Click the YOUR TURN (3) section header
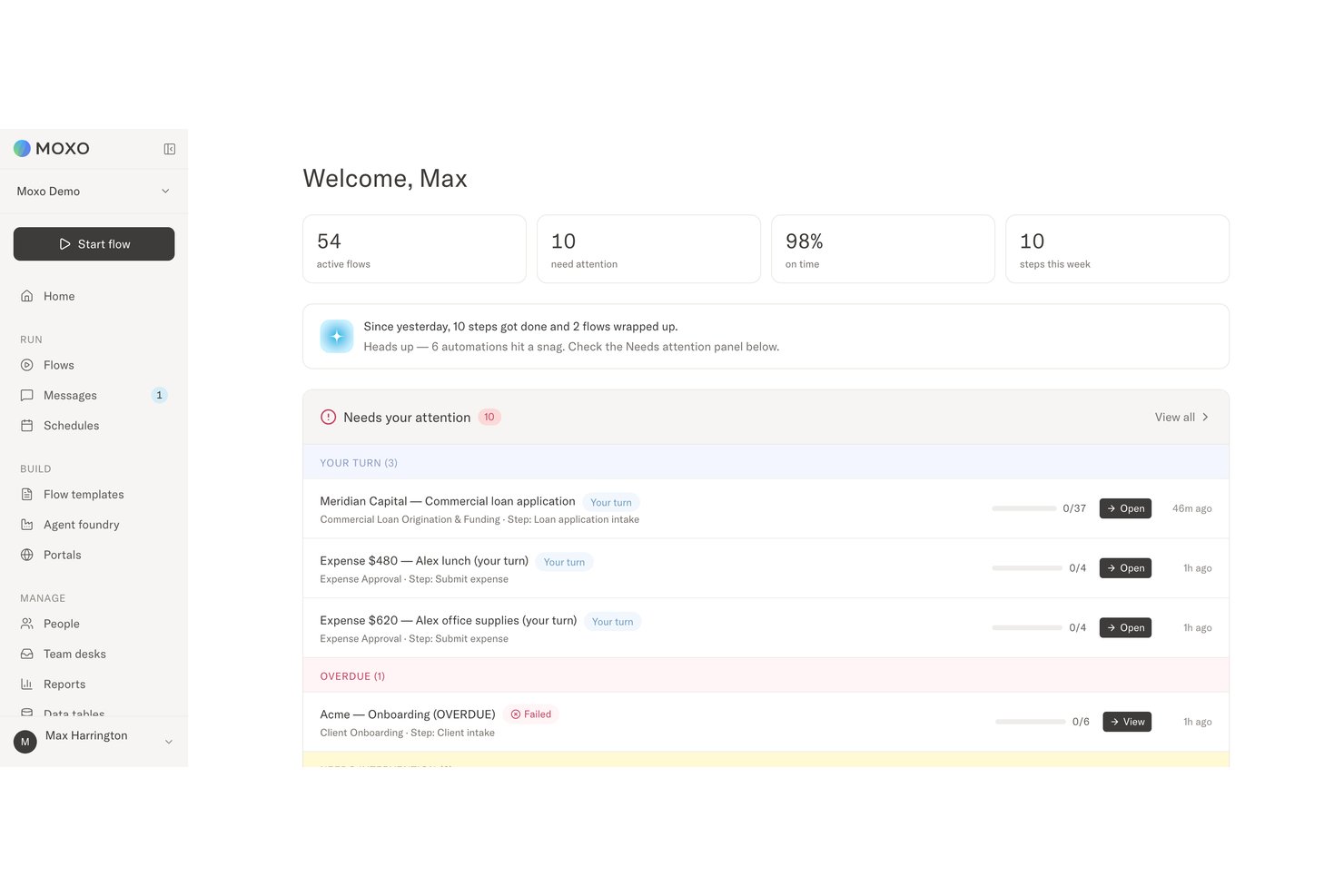1344x896 pixels. [x=766, y=462]
